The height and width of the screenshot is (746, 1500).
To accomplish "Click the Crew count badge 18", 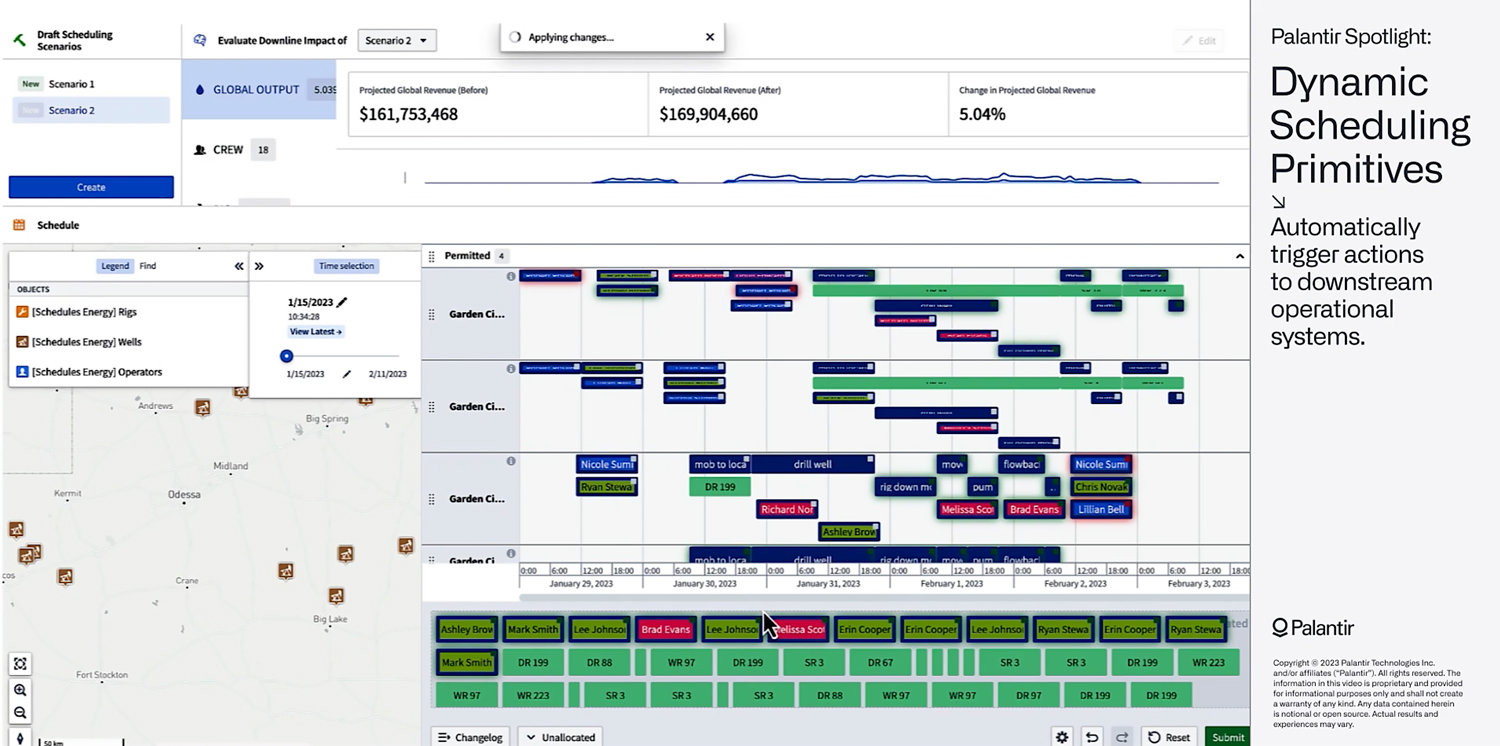I will (x=264, y=150).
